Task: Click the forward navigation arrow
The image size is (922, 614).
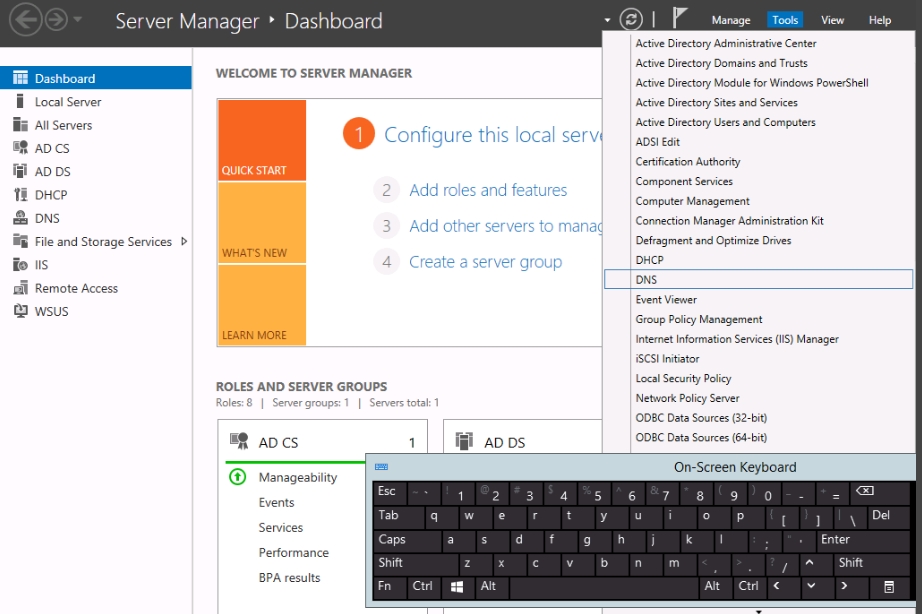Action: pyautogui.click(x=56, y=20)
